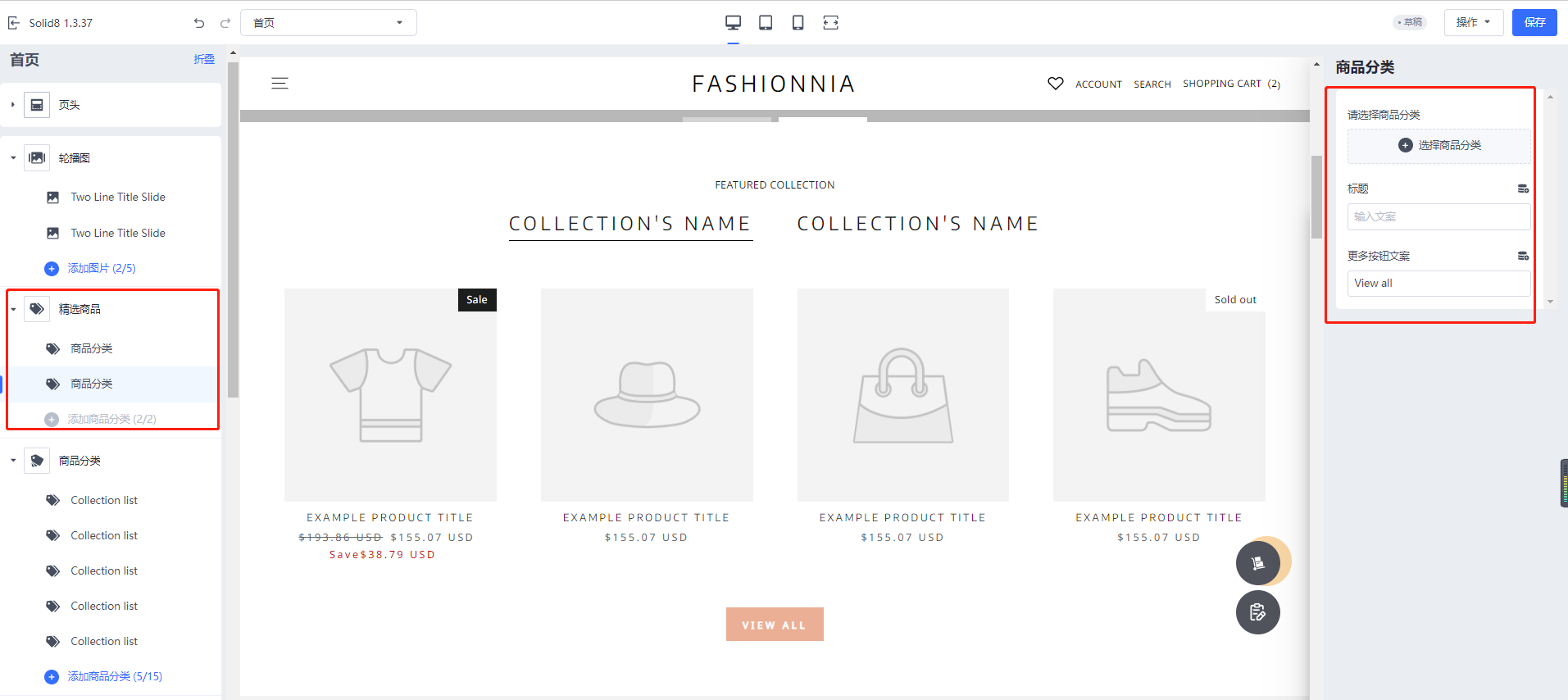This screenshot has height=700, width=1568.
Task: Click the redo arrow icon
Action: point(225,23)
